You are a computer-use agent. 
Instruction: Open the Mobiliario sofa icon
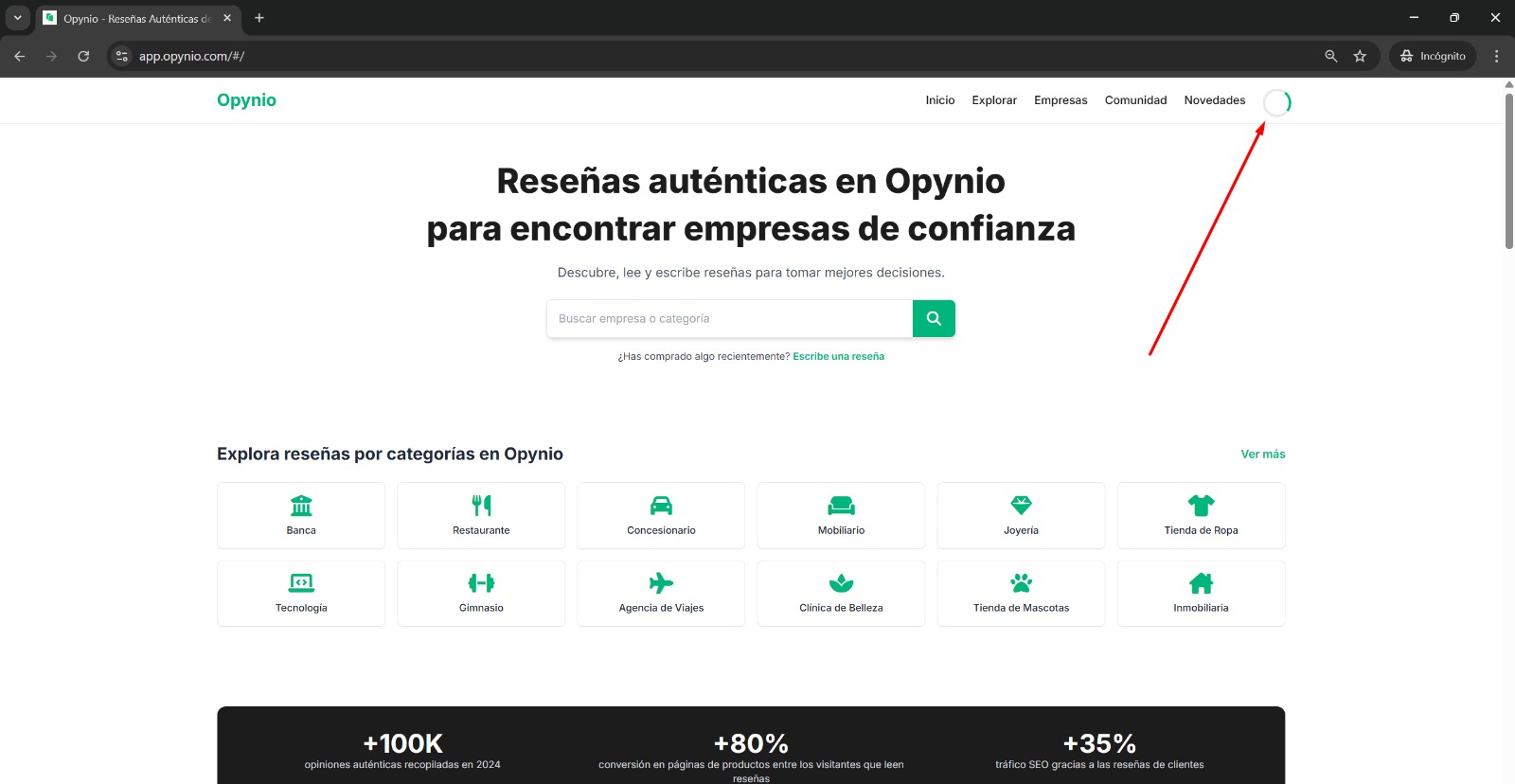click(841, 506)
